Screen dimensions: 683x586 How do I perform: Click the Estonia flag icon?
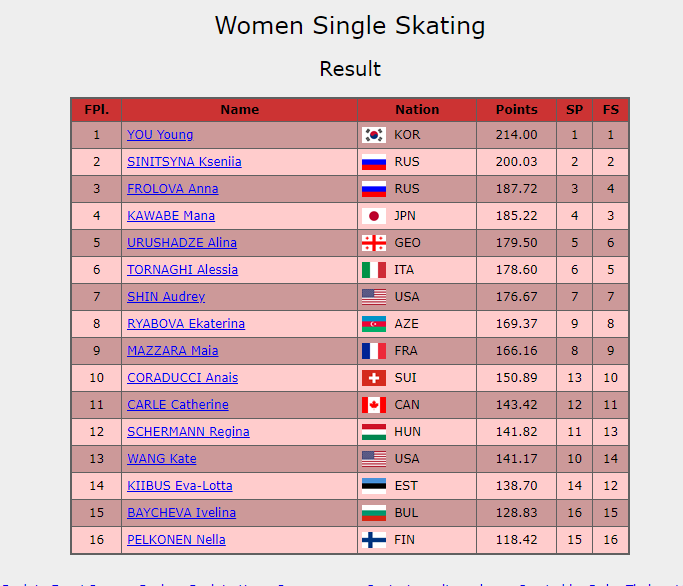374,486
